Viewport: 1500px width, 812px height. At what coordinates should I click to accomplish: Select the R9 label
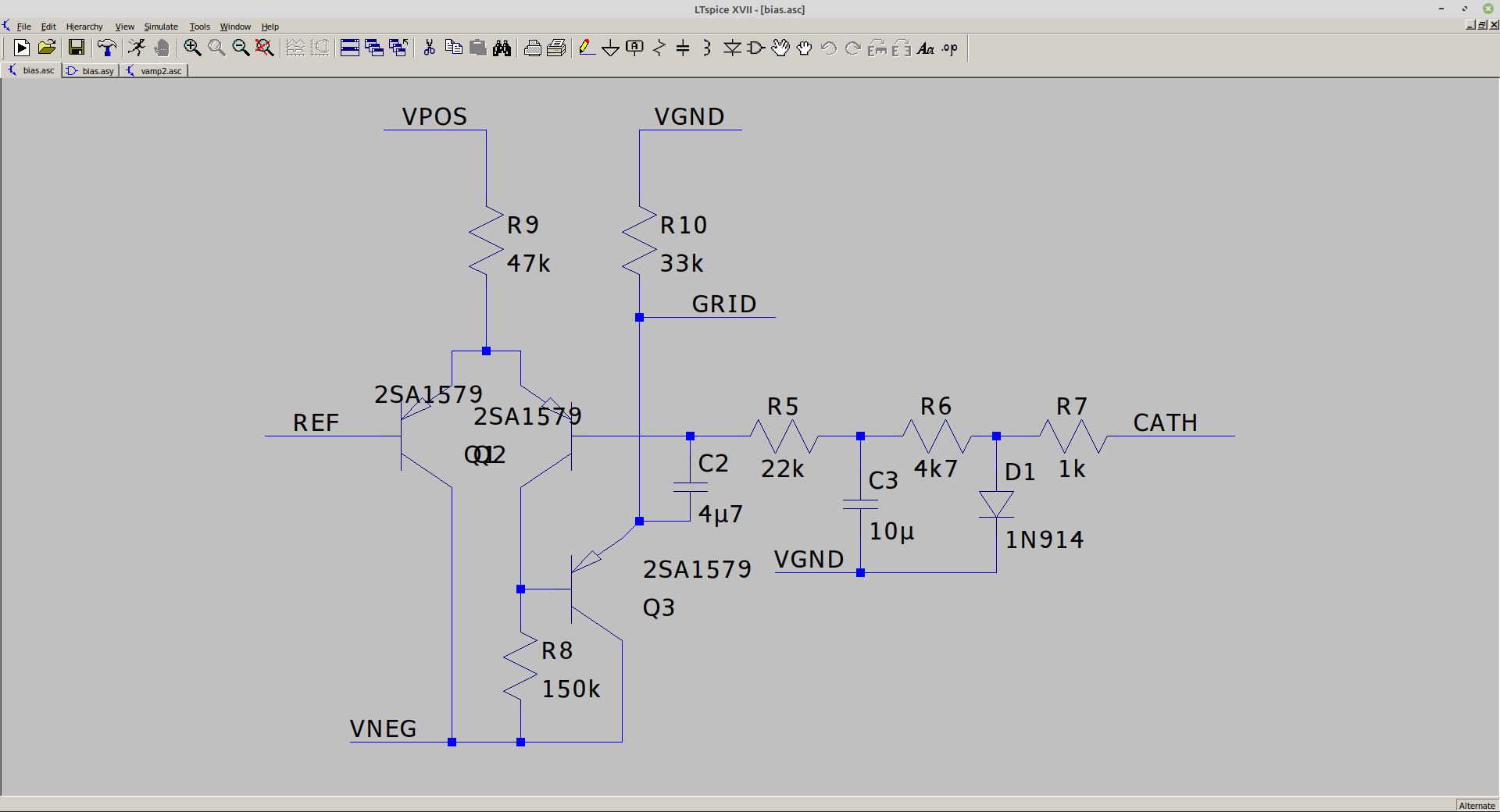523,225
